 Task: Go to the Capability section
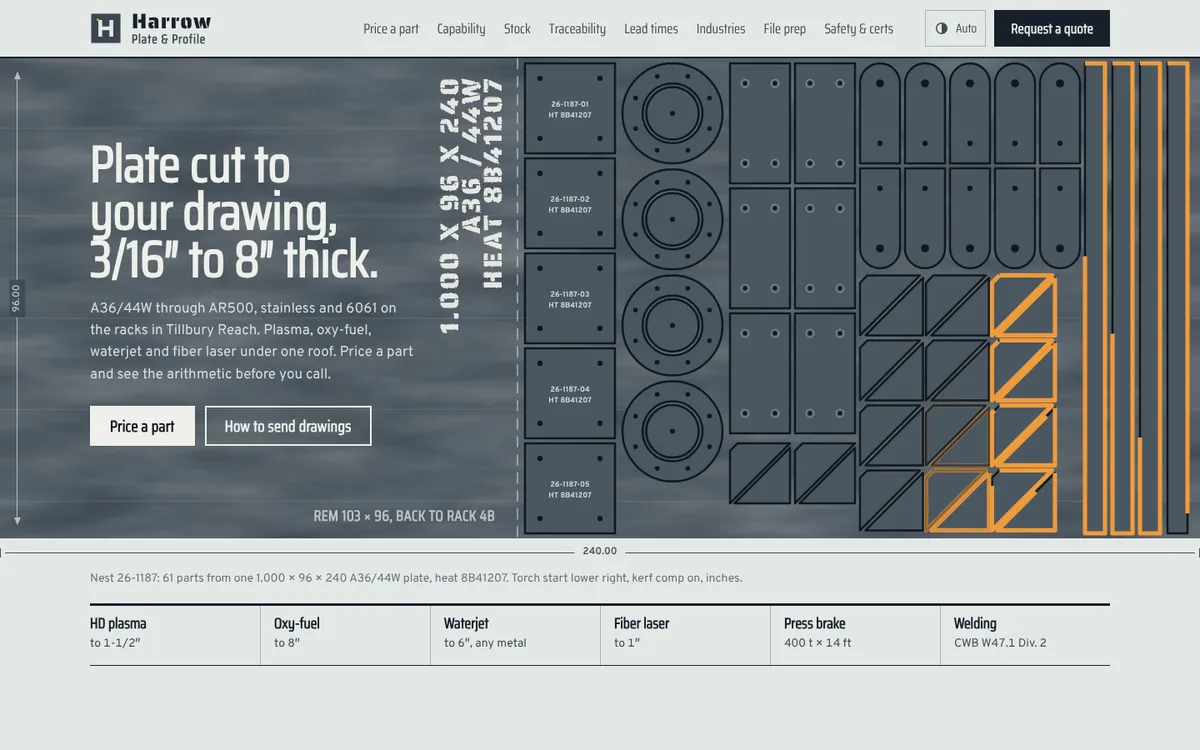tap(461, 29)
